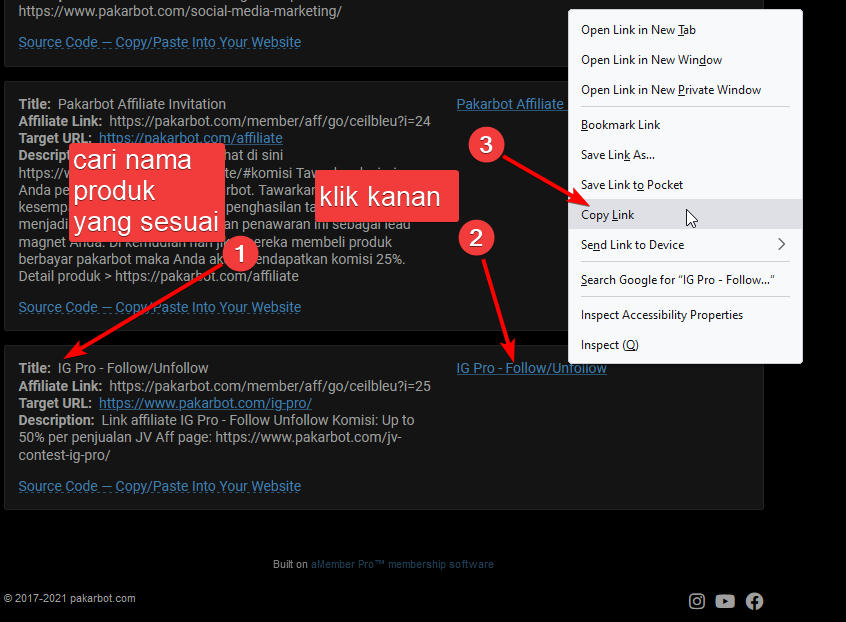Screen dimensions: 846x622
Task: Open the aMember Pro membership software link
Action: click(402, 564)
